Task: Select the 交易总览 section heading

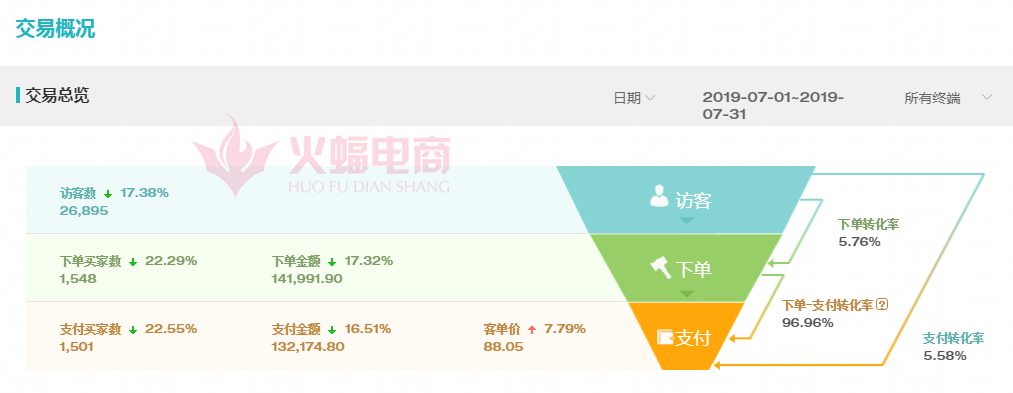Action: pyautogui.click(x=57, y=96)
